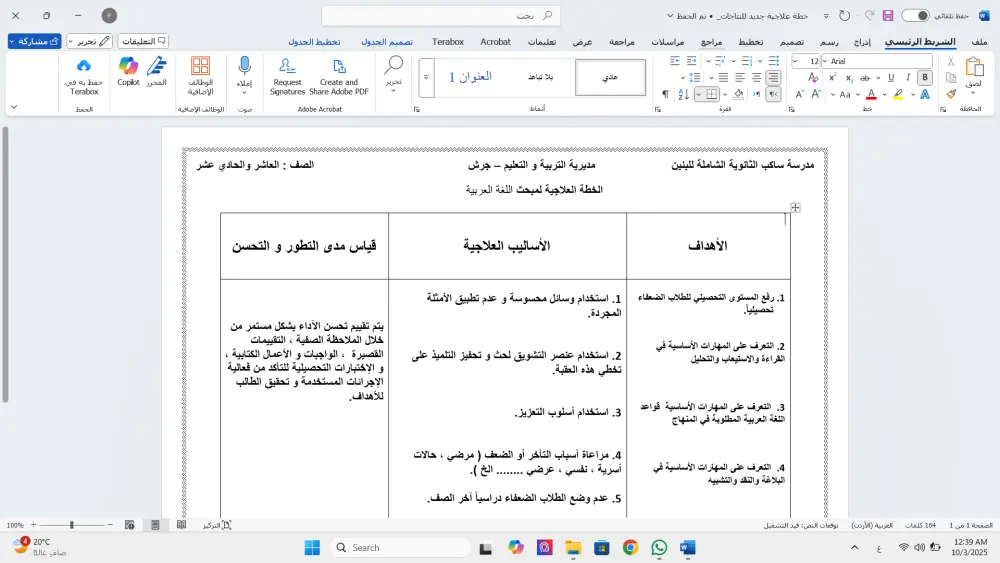
Task: Click the red font color A swatch
Action: click(871, 94)
